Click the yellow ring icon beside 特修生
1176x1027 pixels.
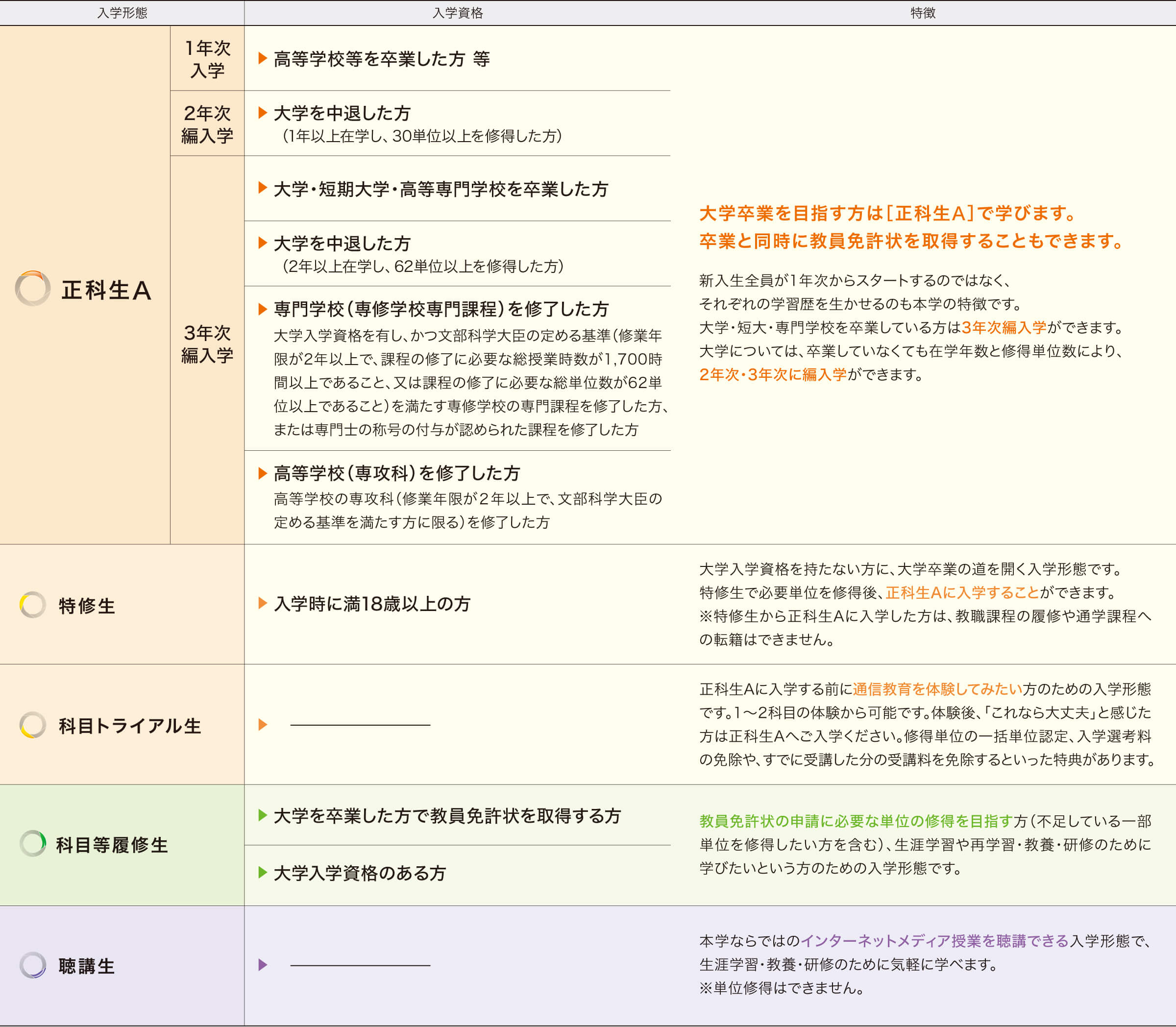click(x=33, y=605)
